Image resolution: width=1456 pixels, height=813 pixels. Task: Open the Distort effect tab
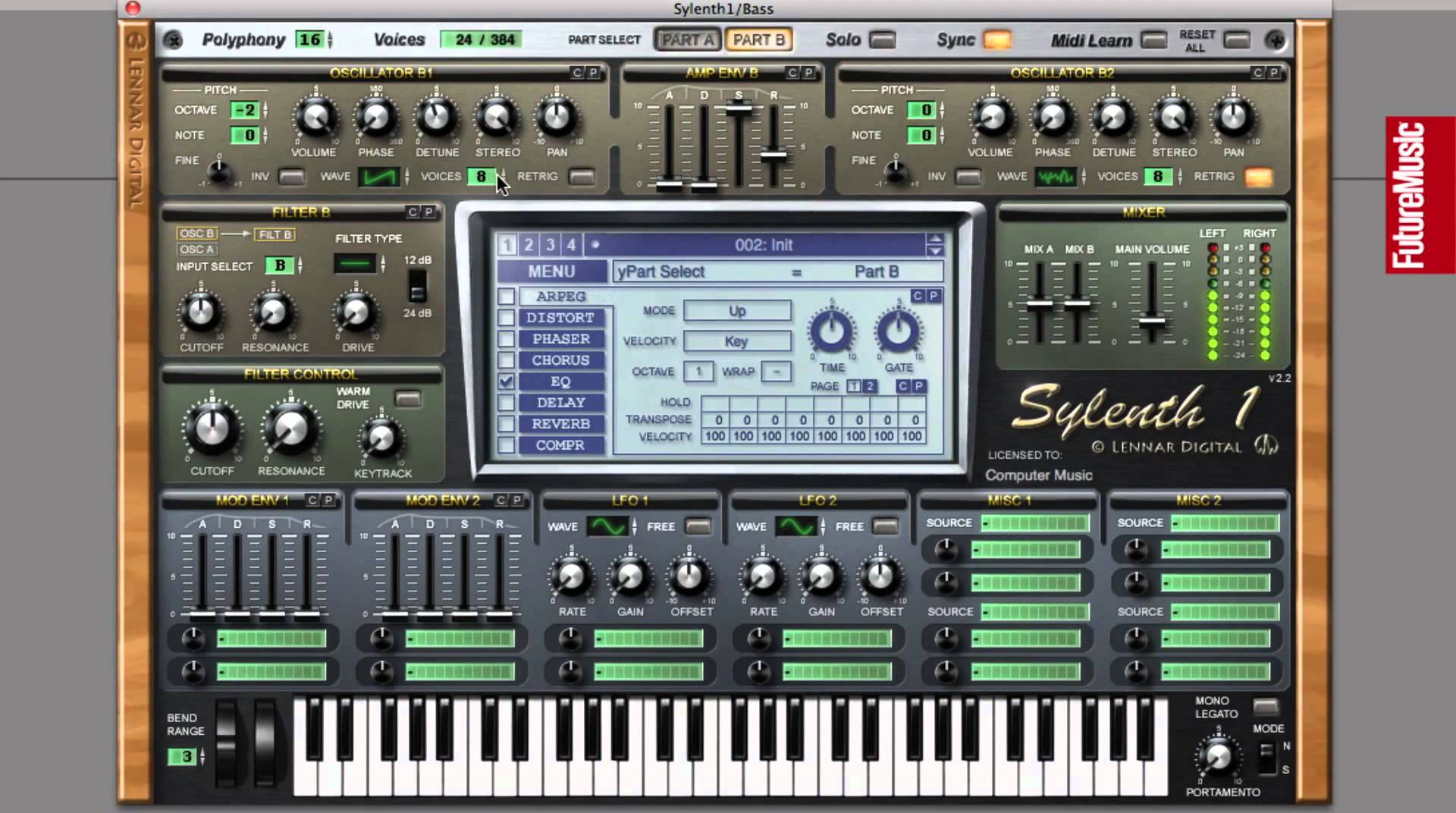[x=560, y=318]
